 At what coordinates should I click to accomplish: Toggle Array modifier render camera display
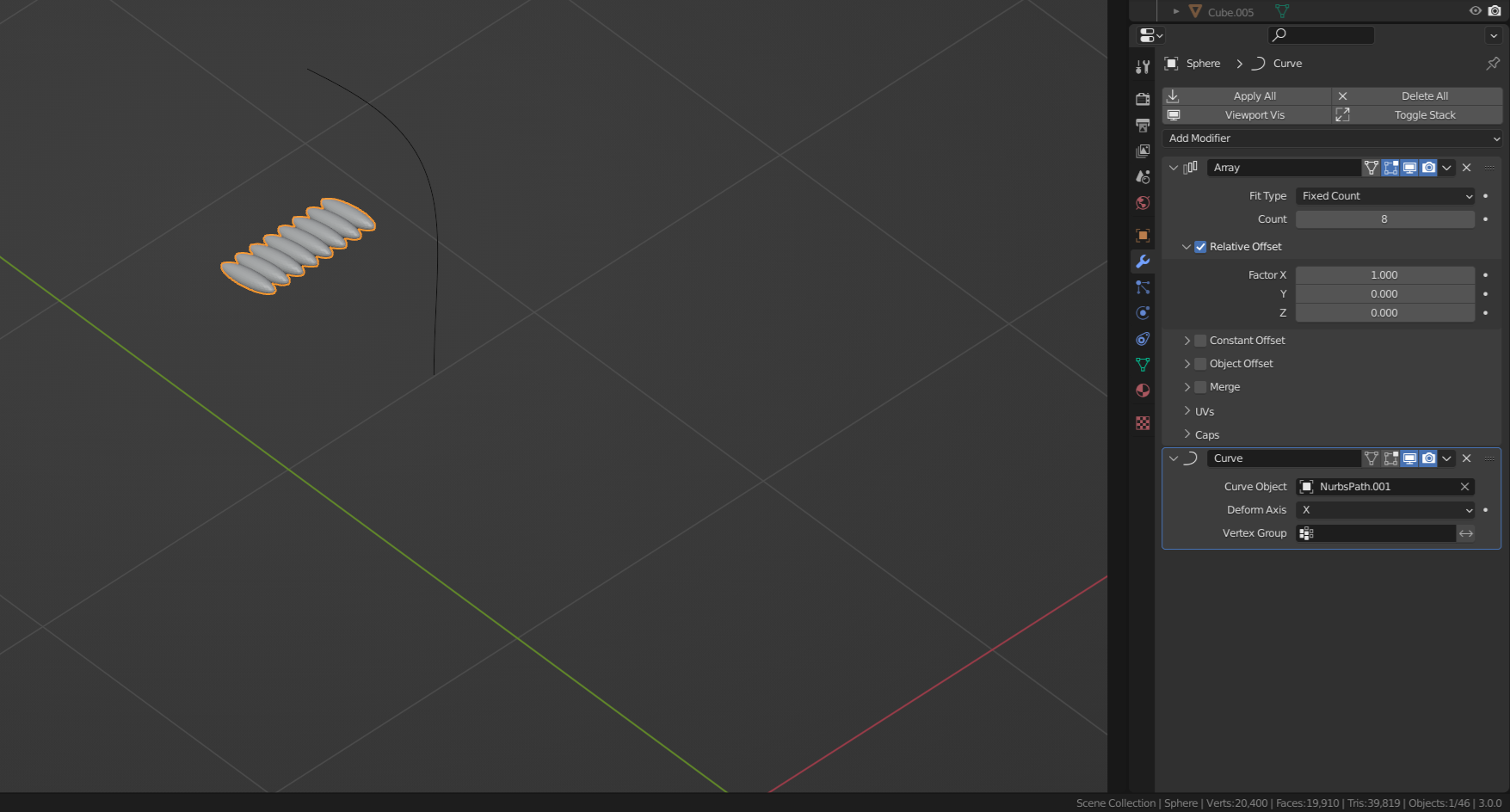click(x=1428, y=168)
